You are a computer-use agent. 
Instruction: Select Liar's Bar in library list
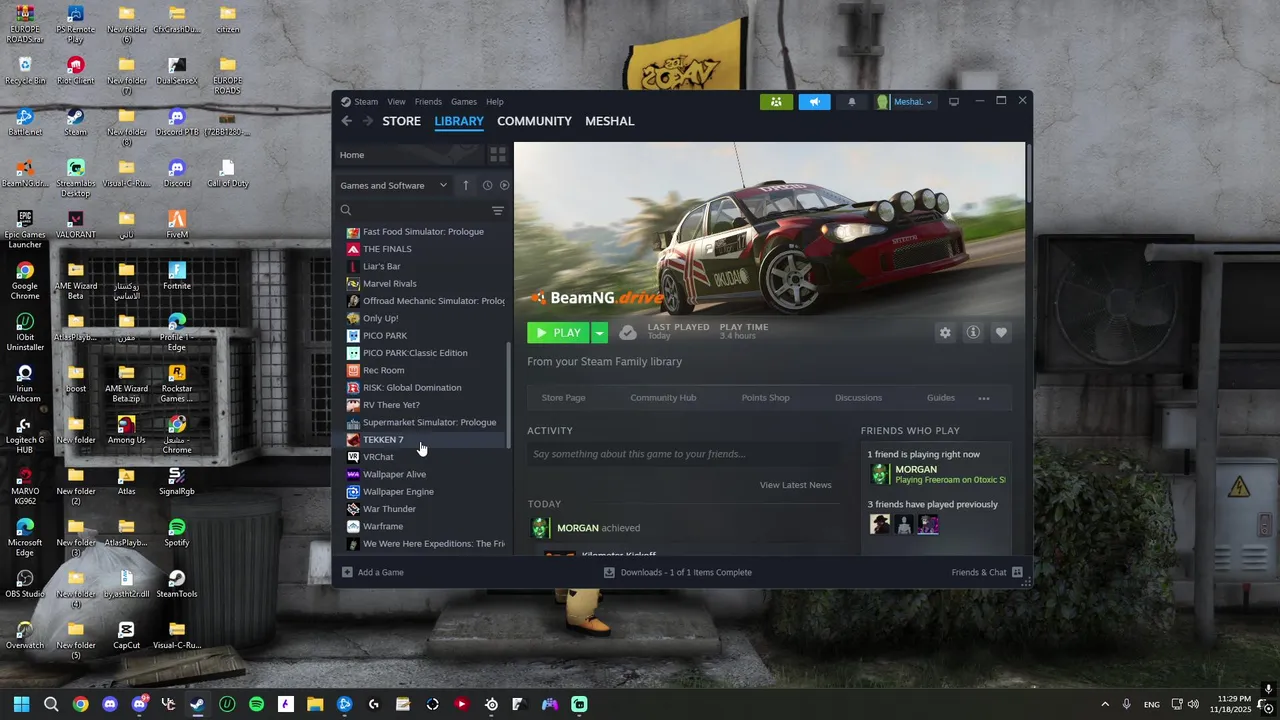422,266
